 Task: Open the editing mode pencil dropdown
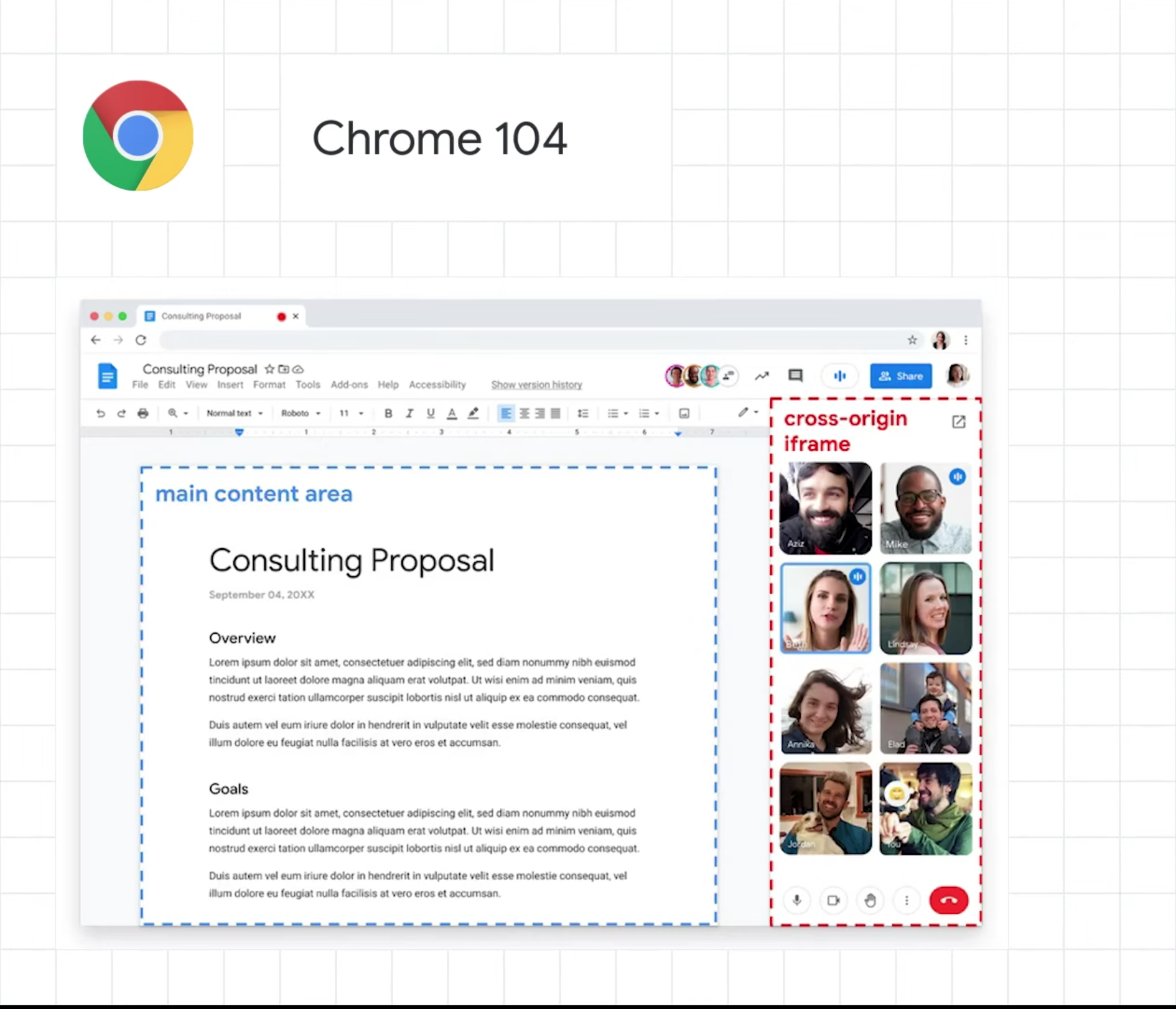coord(748,412)
